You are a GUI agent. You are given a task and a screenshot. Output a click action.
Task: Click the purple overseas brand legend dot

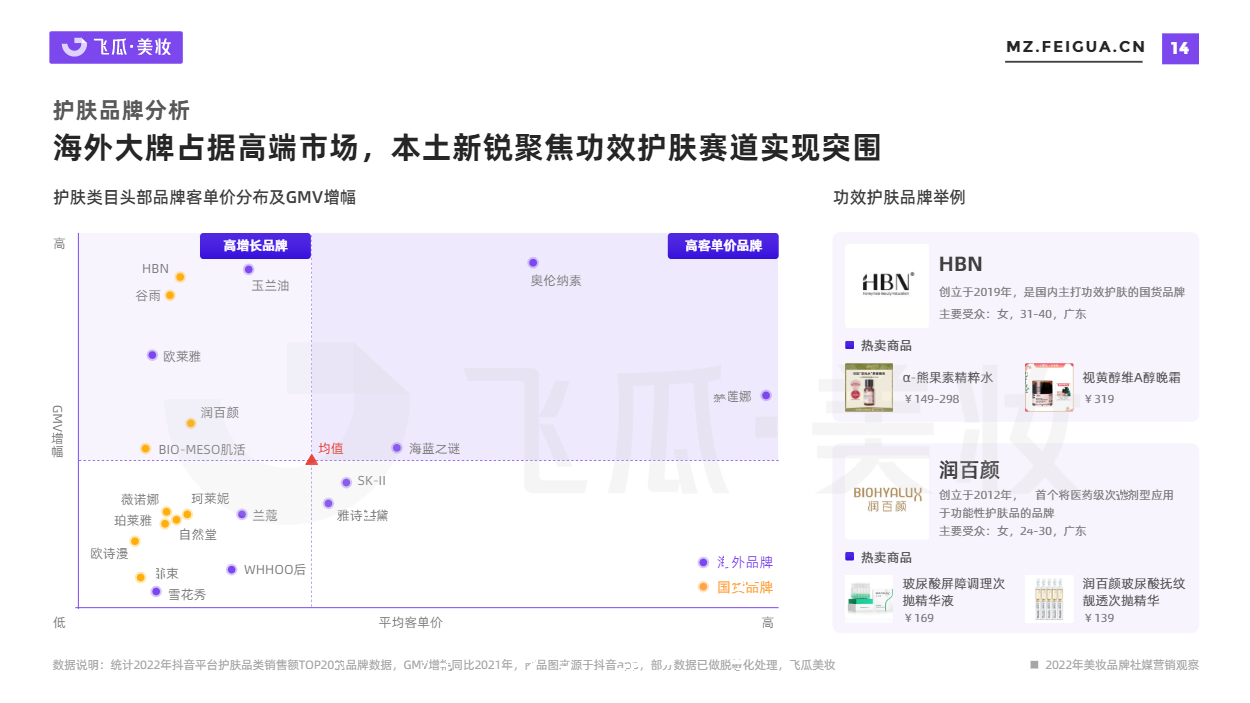(x=703, y=562)
